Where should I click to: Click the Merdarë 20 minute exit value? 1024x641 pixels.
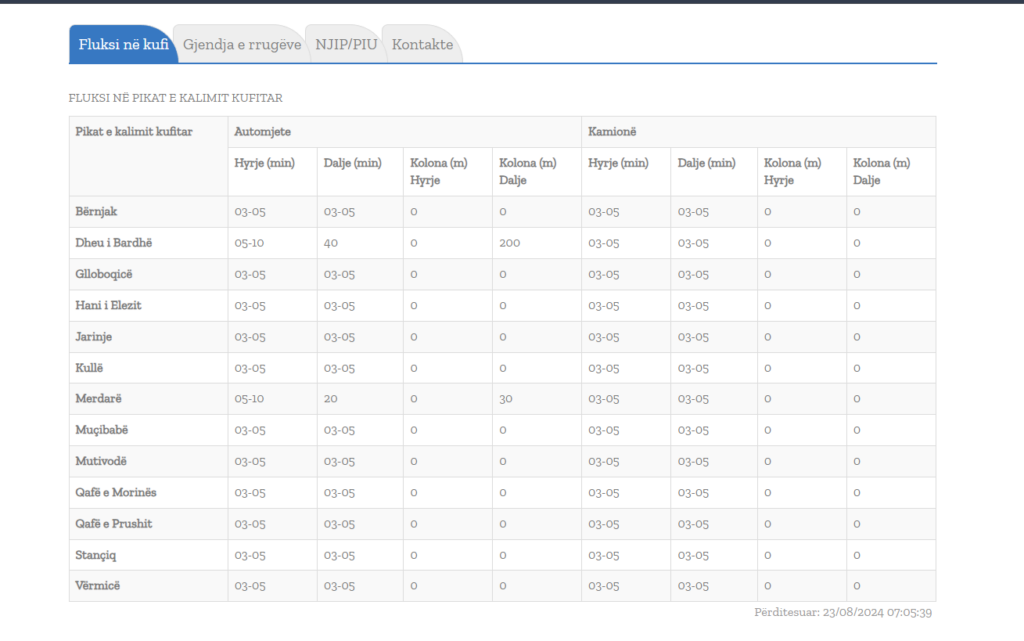point(330,399)
